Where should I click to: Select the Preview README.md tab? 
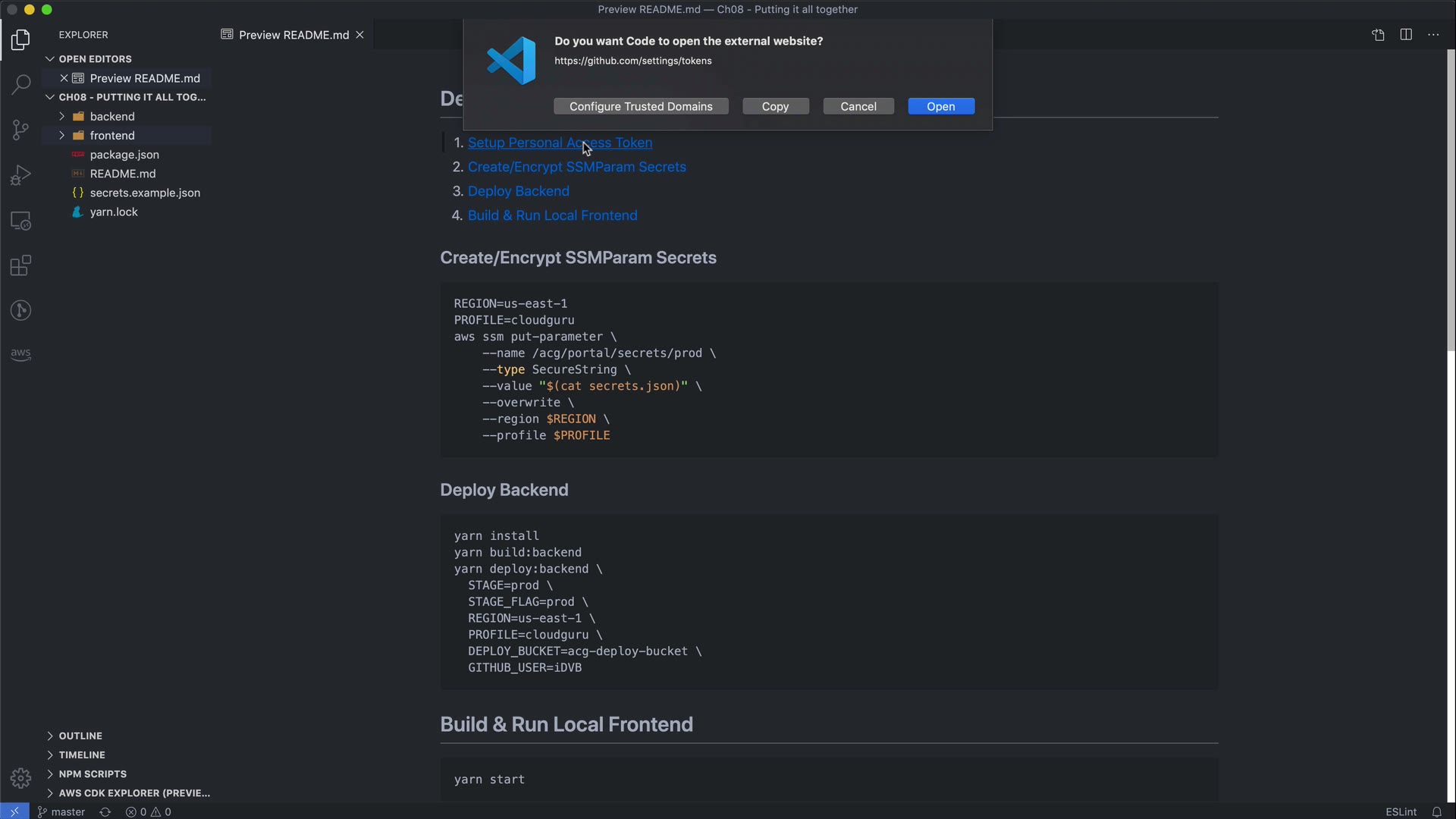pos(293,35)
